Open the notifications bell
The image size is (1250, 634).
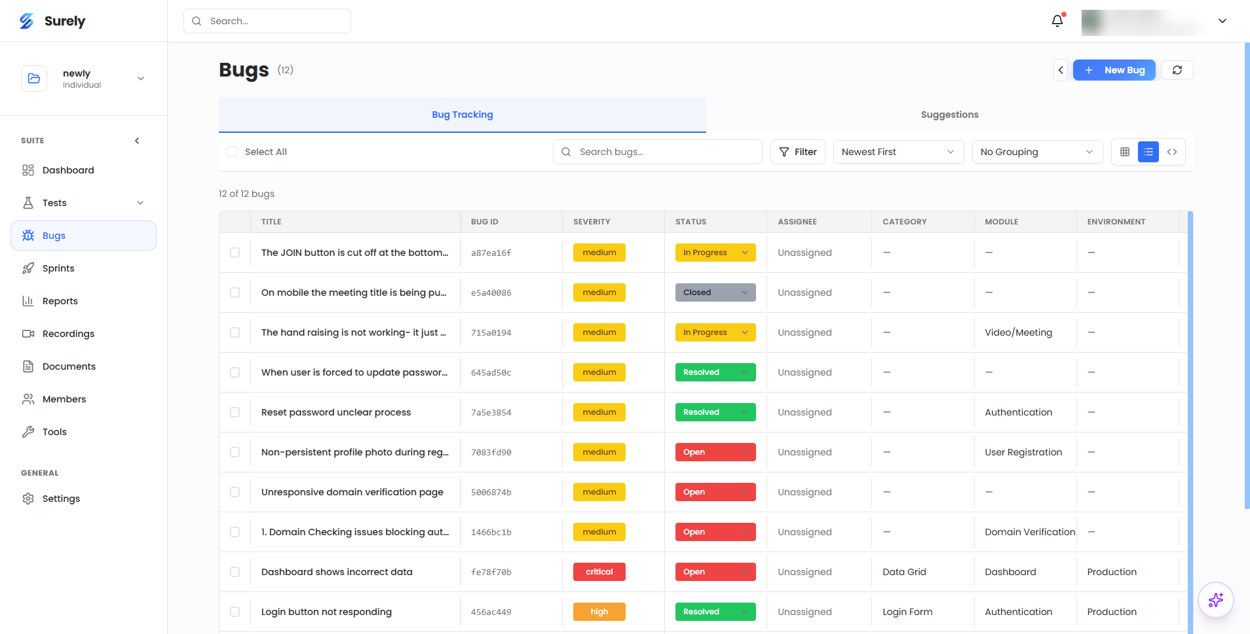click(1057, 20)
